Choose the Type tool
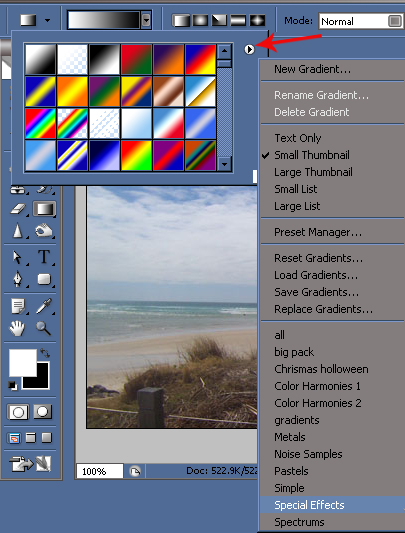 coord(44,257)
